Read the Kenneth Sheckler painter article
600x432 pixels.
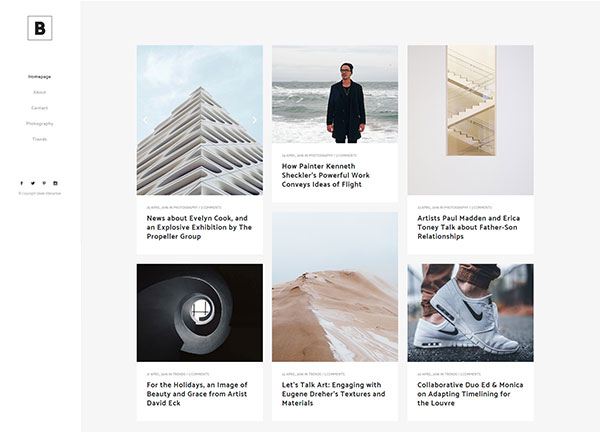pyautogui.click(x=326, y=175)
